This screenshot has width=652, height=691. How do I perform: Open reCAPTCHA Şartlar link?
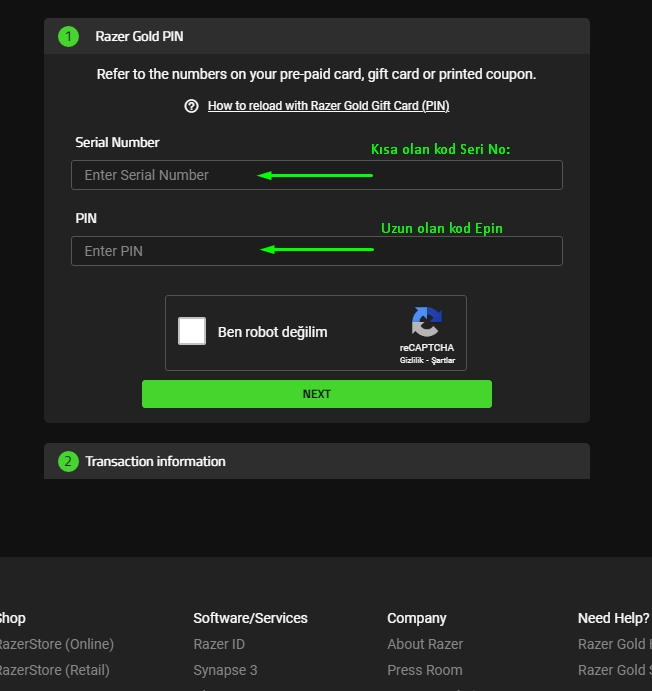(443, 360)
